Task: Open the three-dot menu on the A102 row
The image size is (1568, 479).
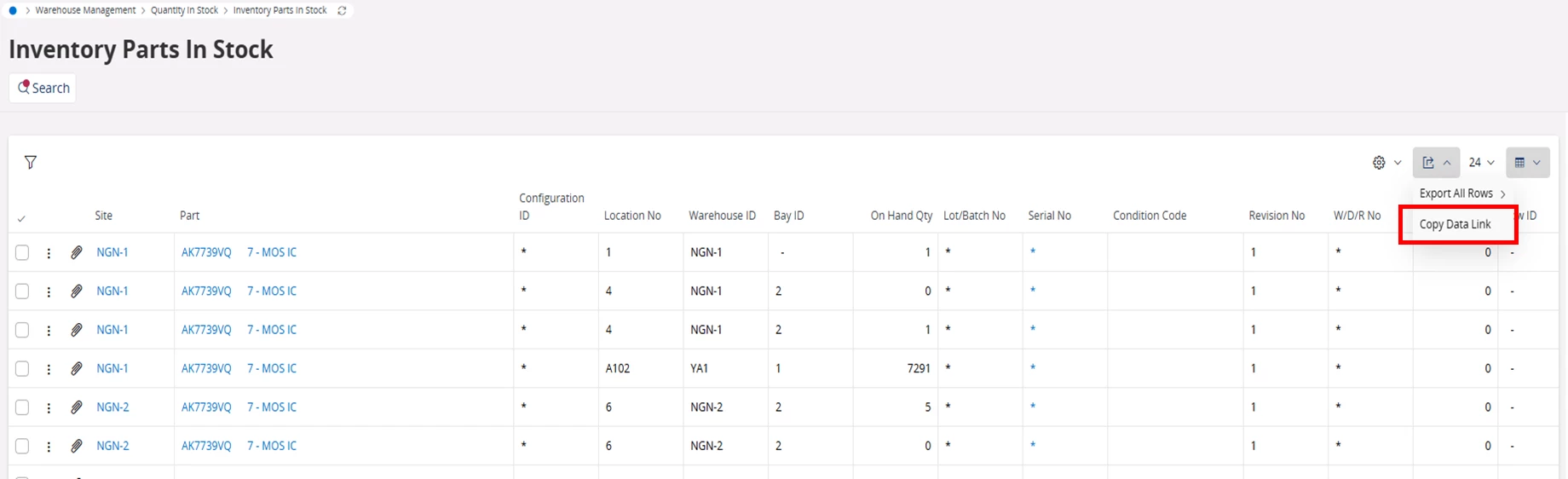Action: (x=49, y=369)
